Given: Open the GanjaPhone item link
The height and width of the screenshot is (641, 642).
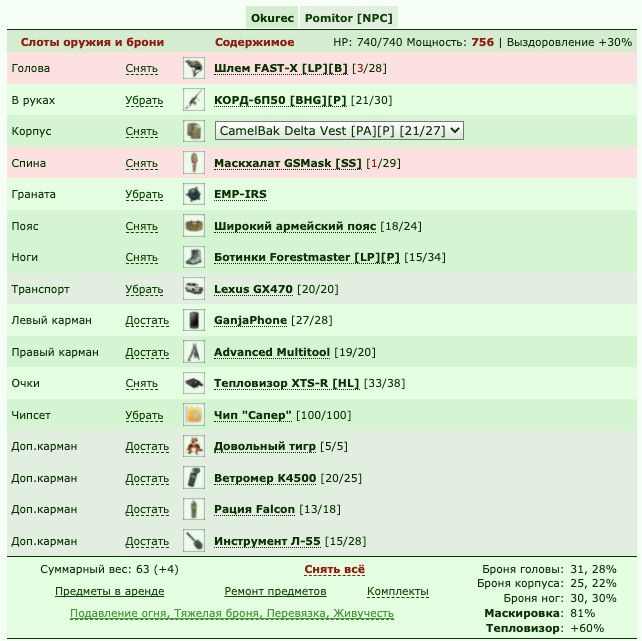Looking at the screenshot, I should (x=250, y=320).
